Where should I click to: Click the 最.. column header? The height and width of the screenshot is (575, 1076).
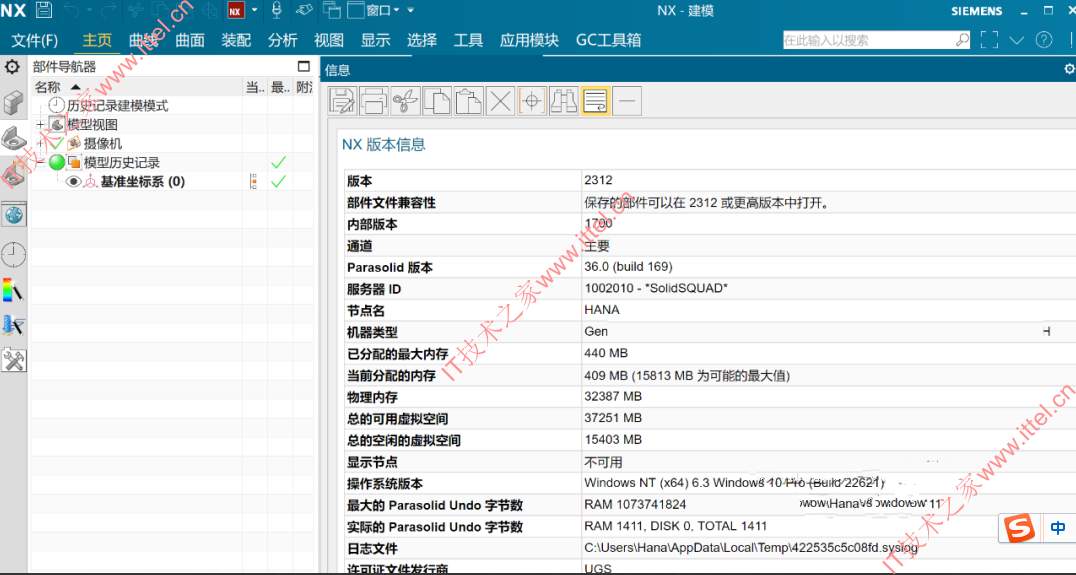pos(280,87)
